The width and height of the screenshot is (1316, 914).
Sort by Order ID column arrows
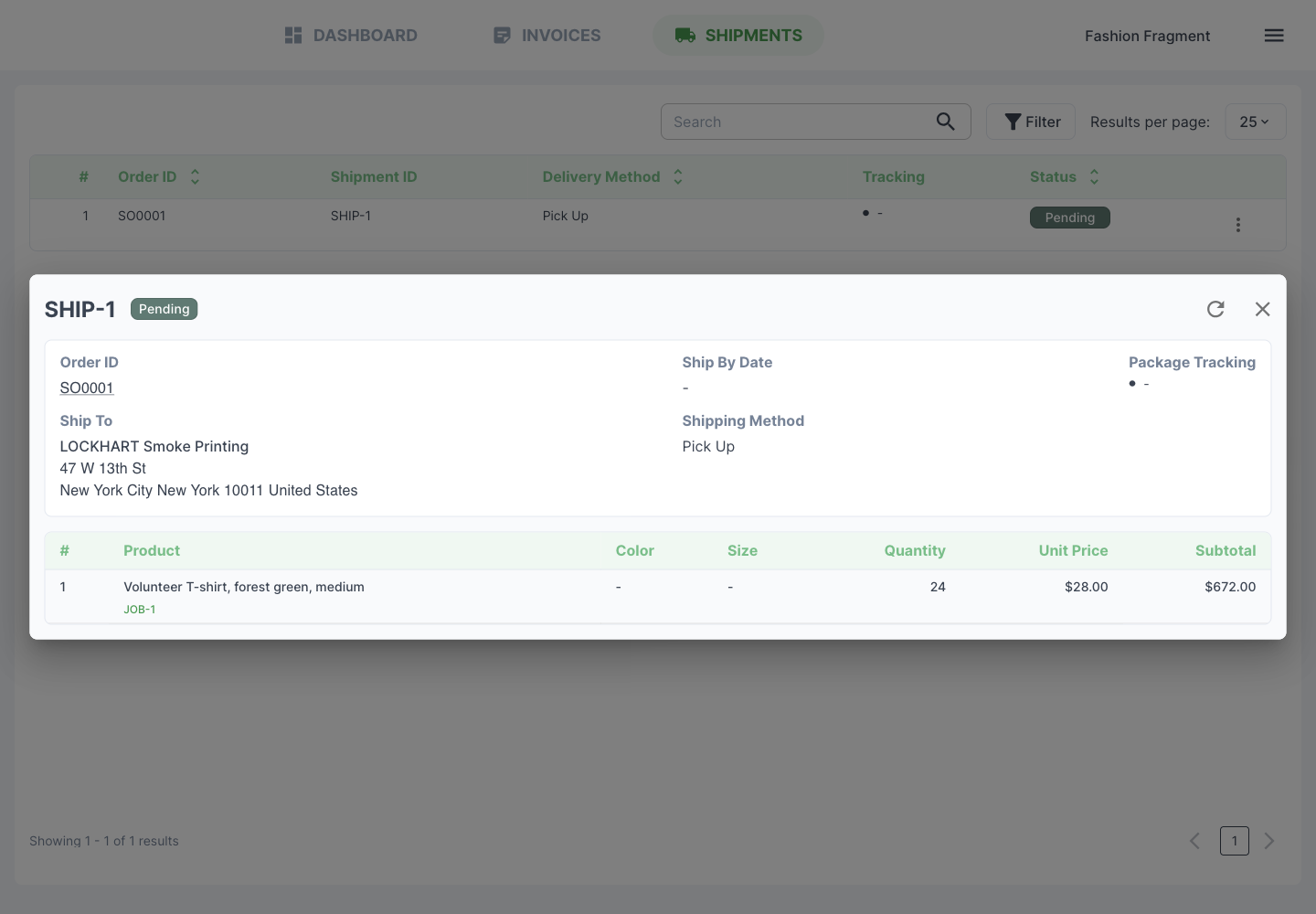click(195, 177)
